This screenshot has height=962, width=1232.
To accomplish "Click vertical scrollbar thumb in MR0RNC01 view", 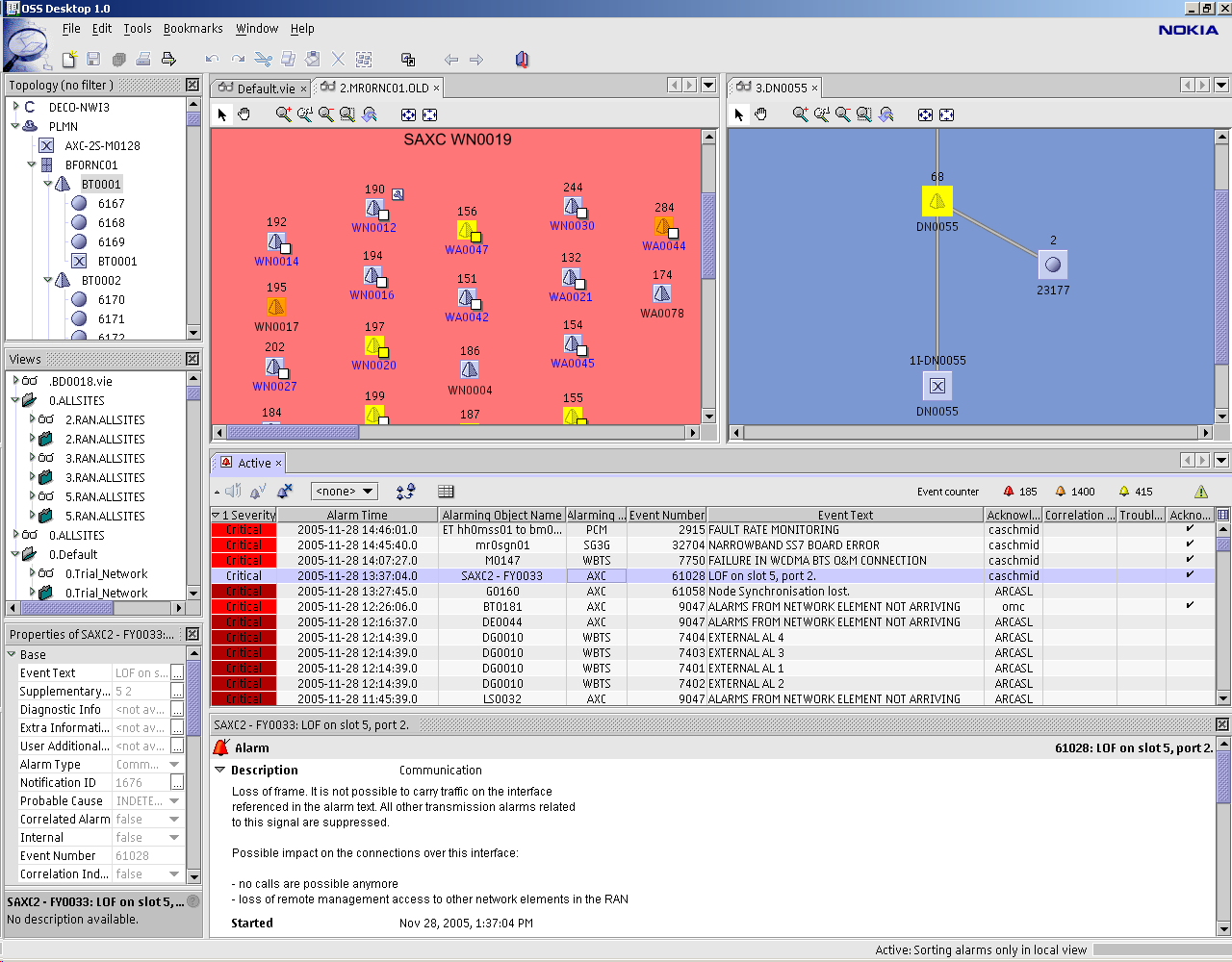I will (708, 236).
